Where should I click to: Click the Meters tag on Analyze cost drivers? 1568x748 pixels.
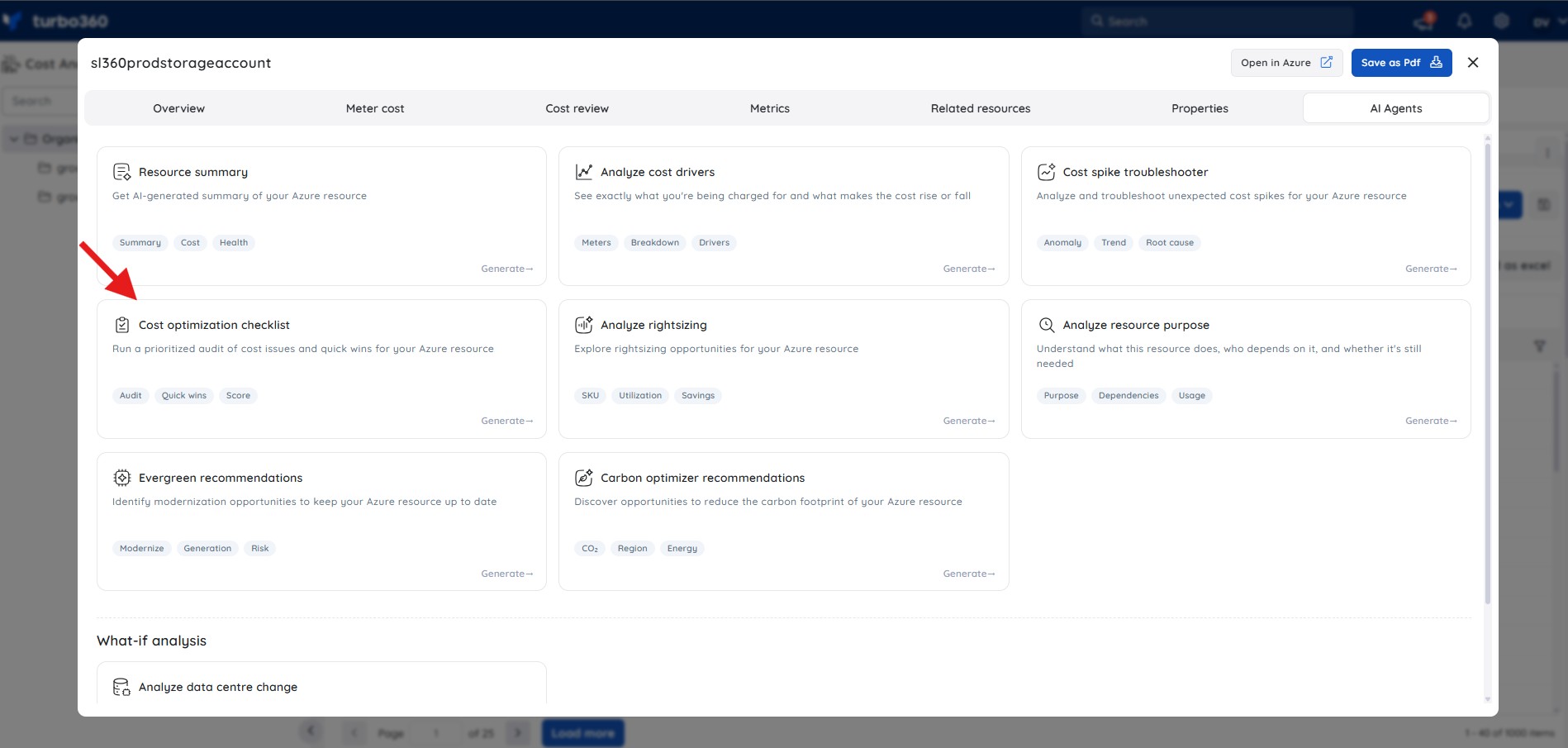(596, 242)
